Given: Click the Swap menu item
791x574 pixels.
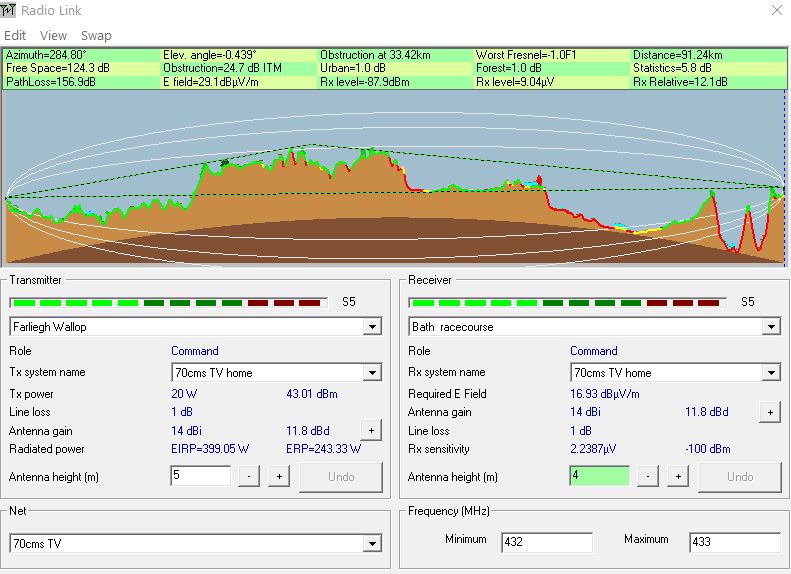Looking at the screenshot, I should [x=96, y=36].
